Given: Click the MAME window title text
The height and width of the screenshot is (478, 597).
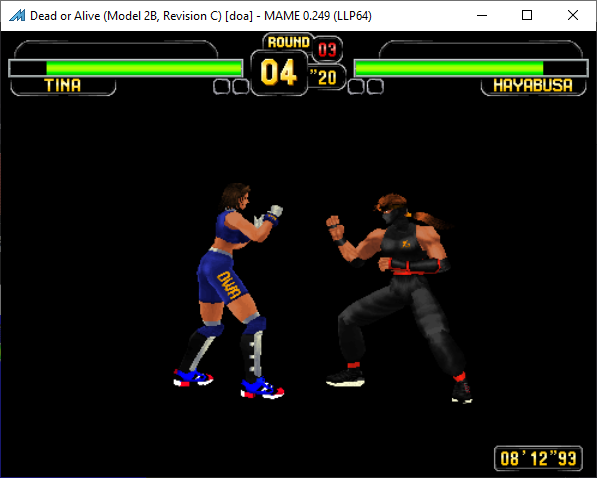Looking at the screenshot, I should pos(201,16).
